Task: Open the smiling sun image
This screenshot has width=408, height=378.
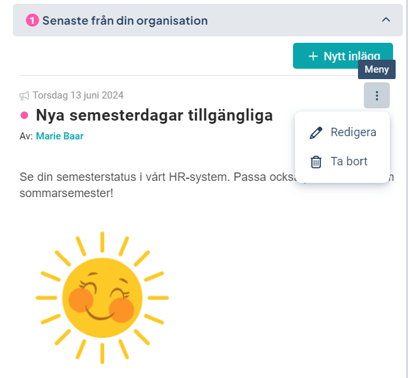Action: (102, 297)
